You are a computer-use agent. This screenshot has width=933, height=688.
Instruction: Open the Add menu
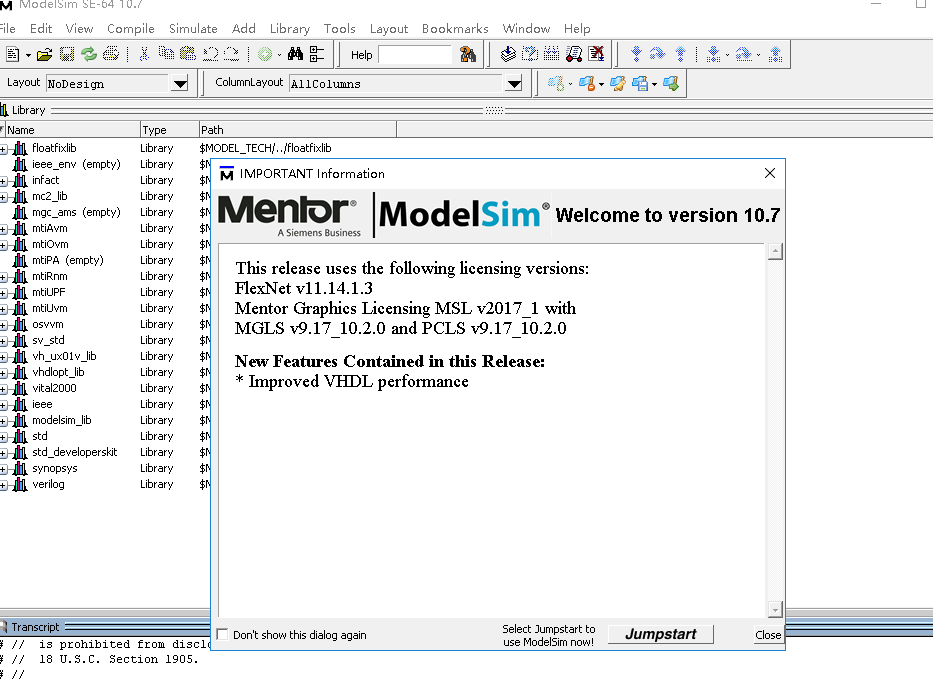[x=243, y=29]
